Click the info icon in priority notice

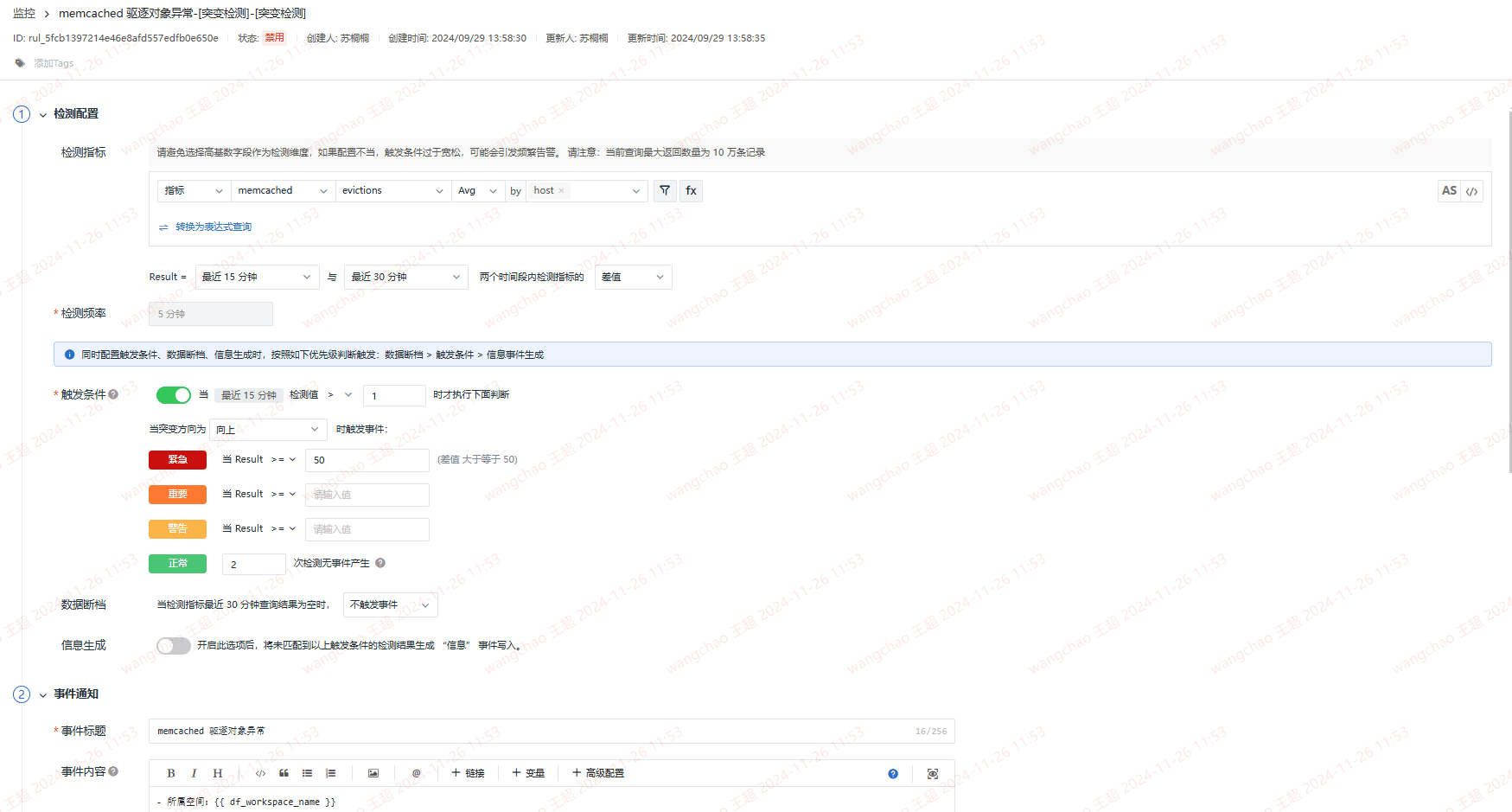pyautogui.click(x=69, y=355)
